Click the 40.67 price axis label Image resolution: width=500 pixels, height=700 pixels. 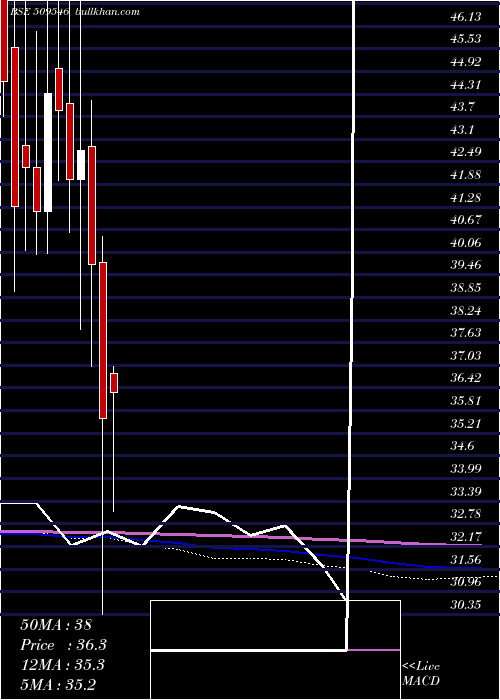point(466,220)
